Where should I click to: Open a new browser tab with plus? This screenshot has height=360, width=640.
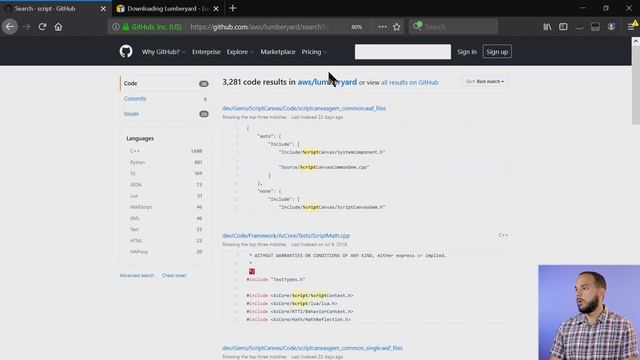(x=233, y=8)
